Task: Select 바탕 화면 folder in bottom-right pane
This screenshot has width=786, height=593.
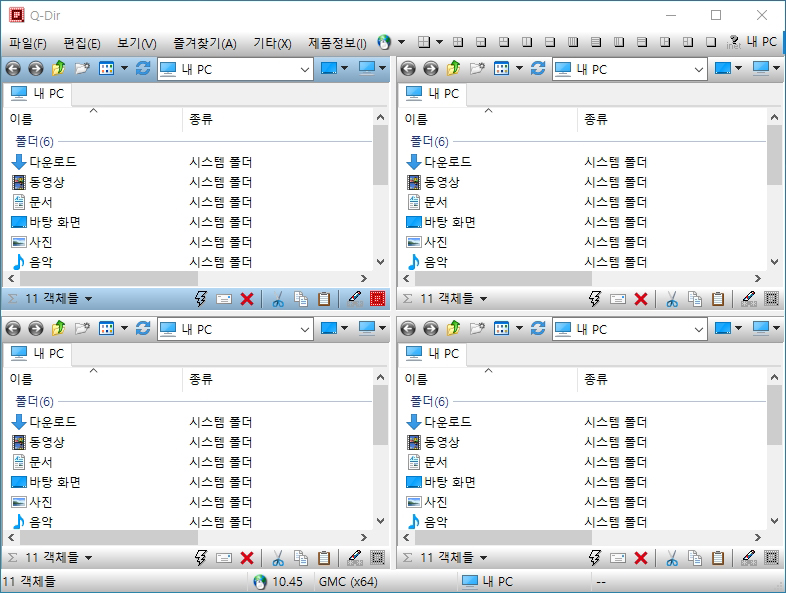Action: pos(450,482)
